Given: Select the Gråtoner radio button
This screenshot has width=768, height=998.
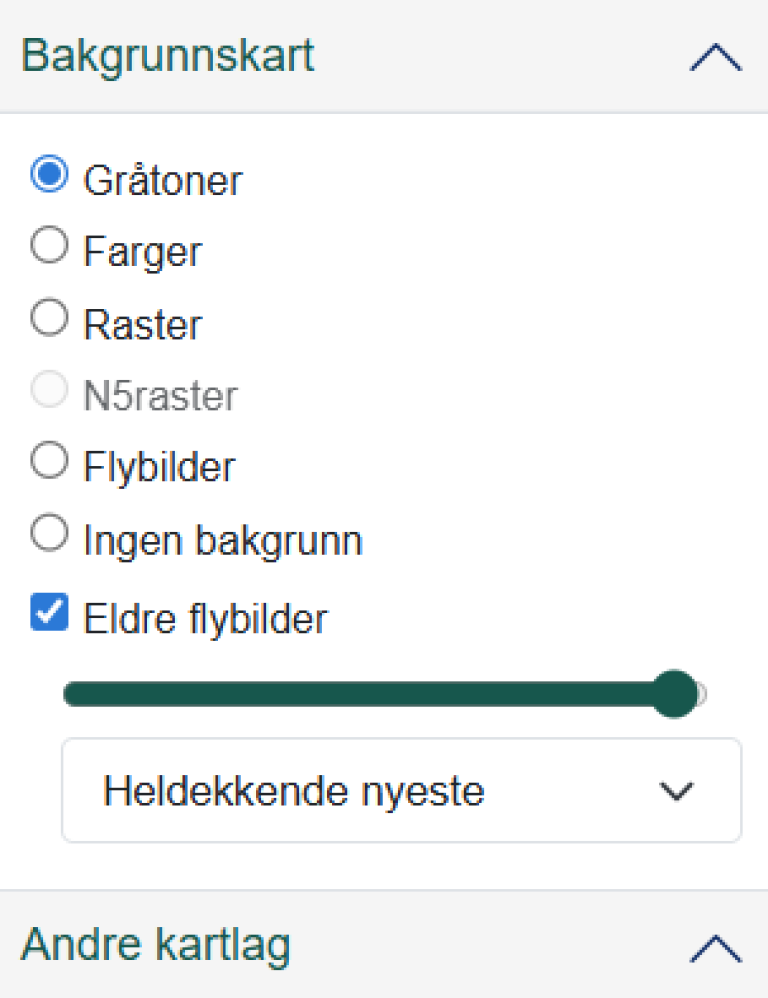Looking at the screenshot, I should pos(49,176).
